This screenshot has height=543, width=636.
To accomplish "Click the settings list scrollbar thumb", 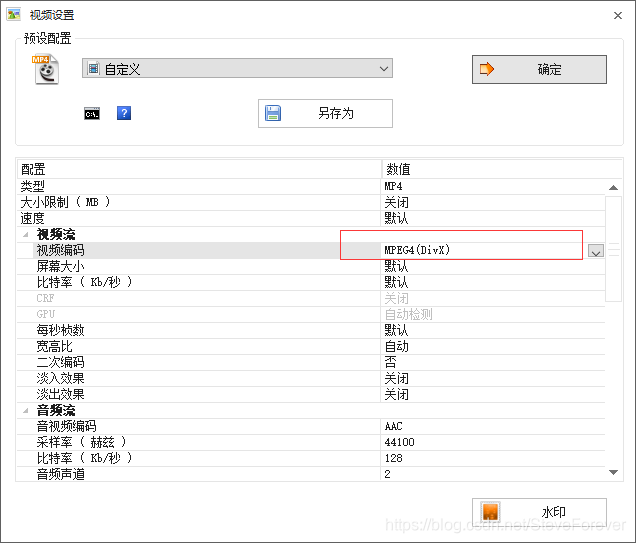I will 613,249.
